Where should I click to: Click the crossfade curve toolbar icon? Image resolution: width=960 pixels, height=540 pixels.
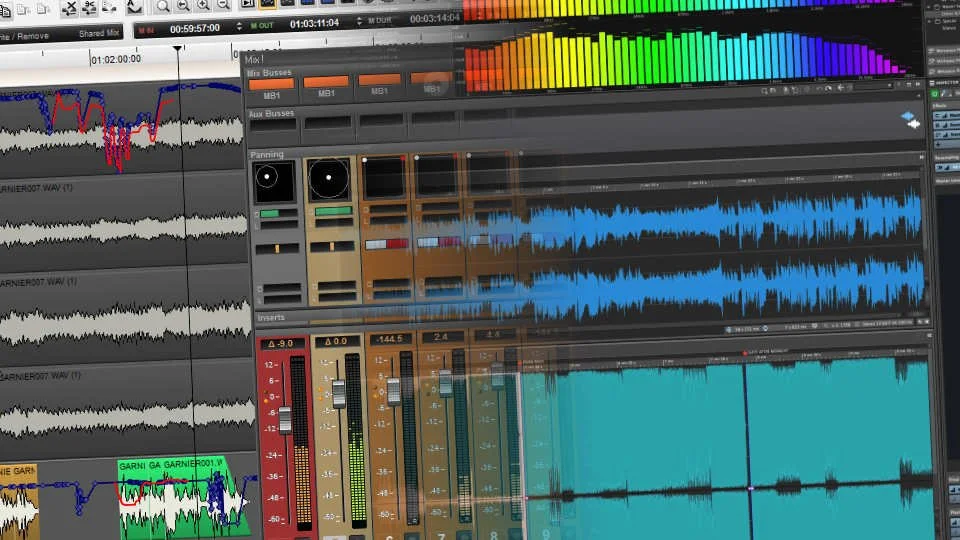[x=133, y=7]
